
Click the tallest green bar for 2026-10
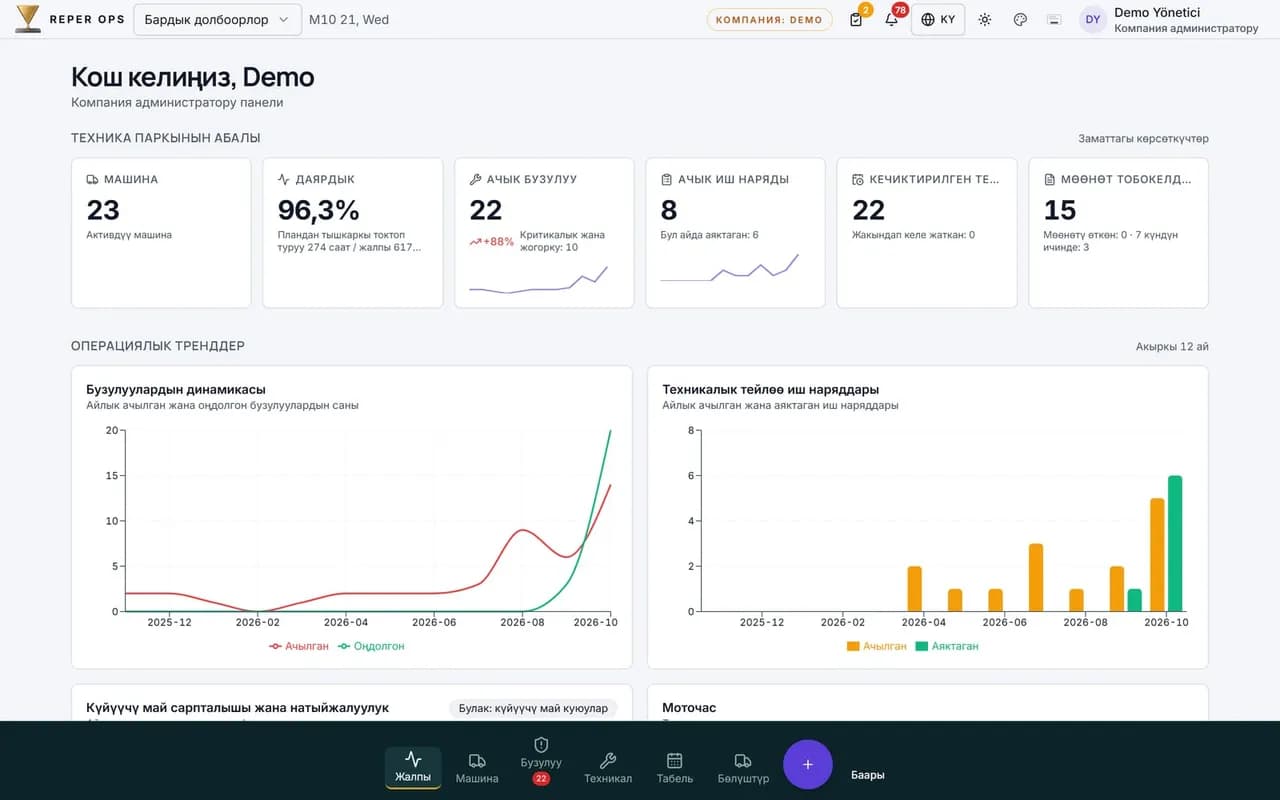click(1175, 543)
